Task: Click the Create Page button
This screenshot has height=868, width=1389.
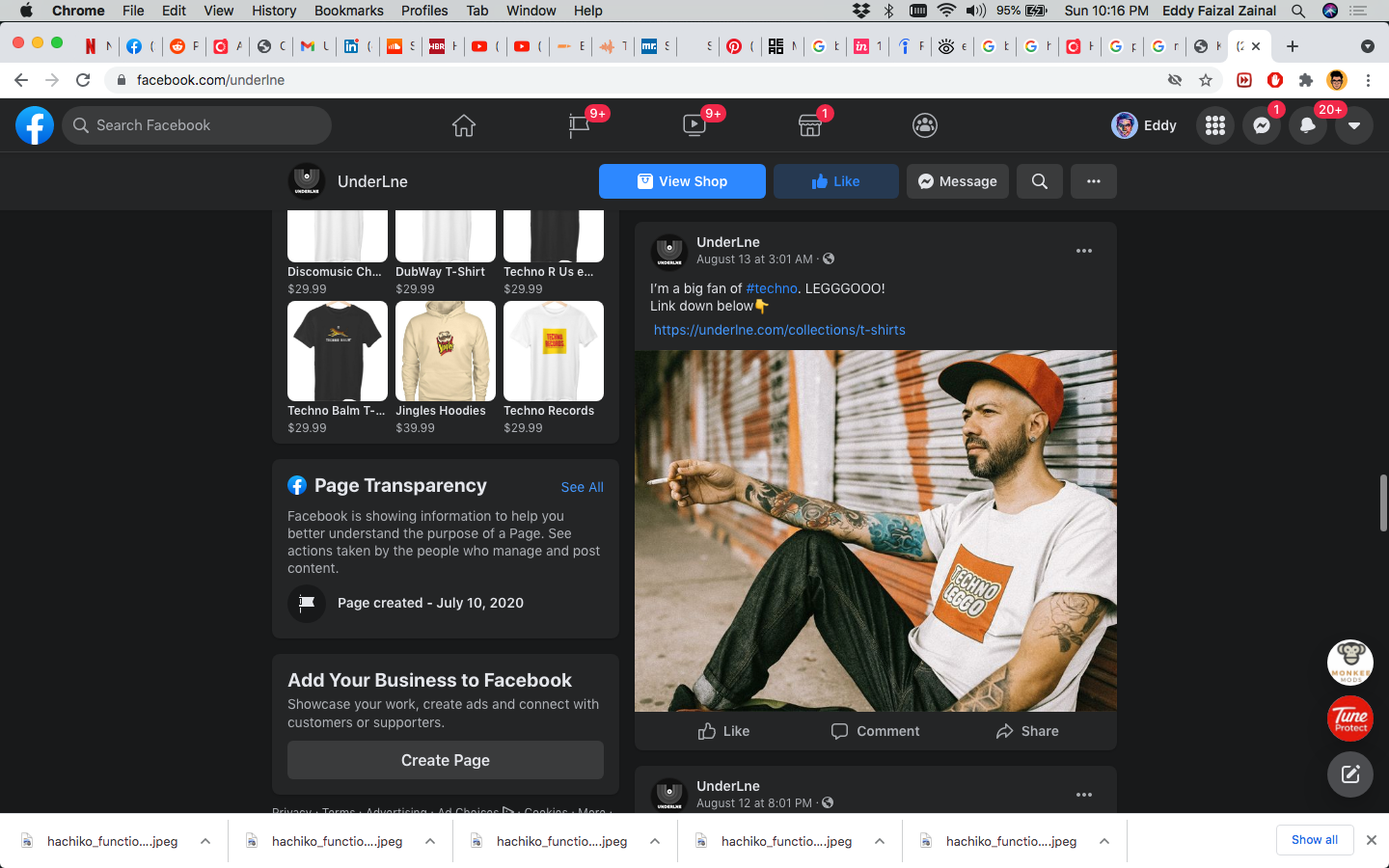Action: 446,760
